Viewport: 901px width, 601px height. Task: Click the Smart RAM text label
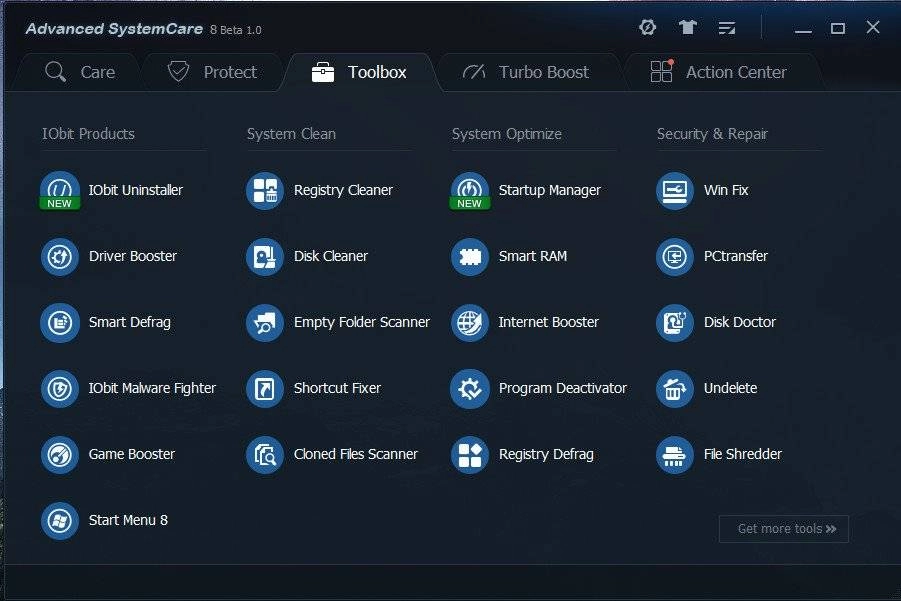(533, 256)
